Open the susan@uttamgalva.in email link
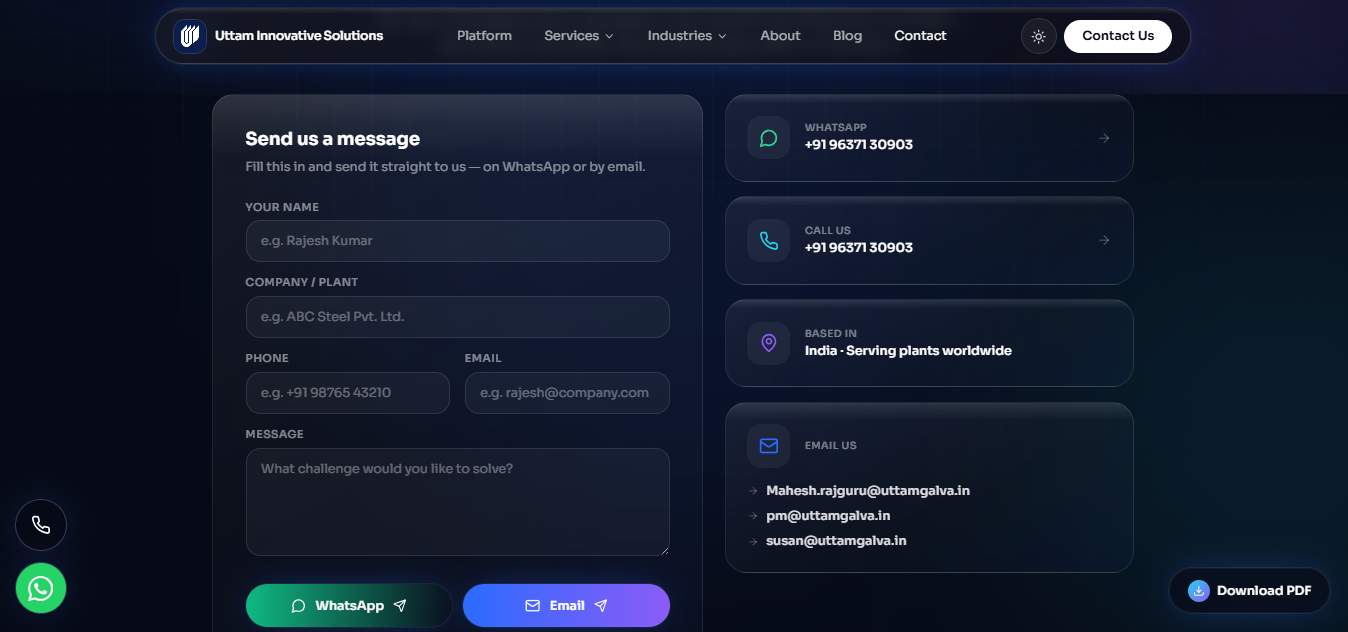Image resolution: width=1348 pixels, height=632 pixels. 836,541
